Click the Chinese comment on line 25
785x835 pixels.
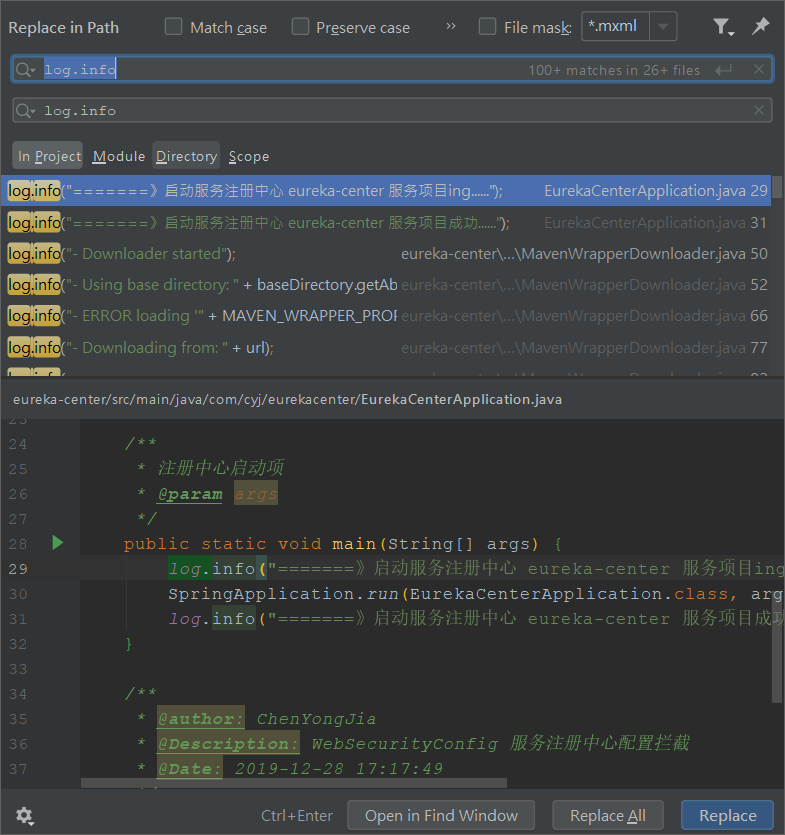(x=220, y=468)
